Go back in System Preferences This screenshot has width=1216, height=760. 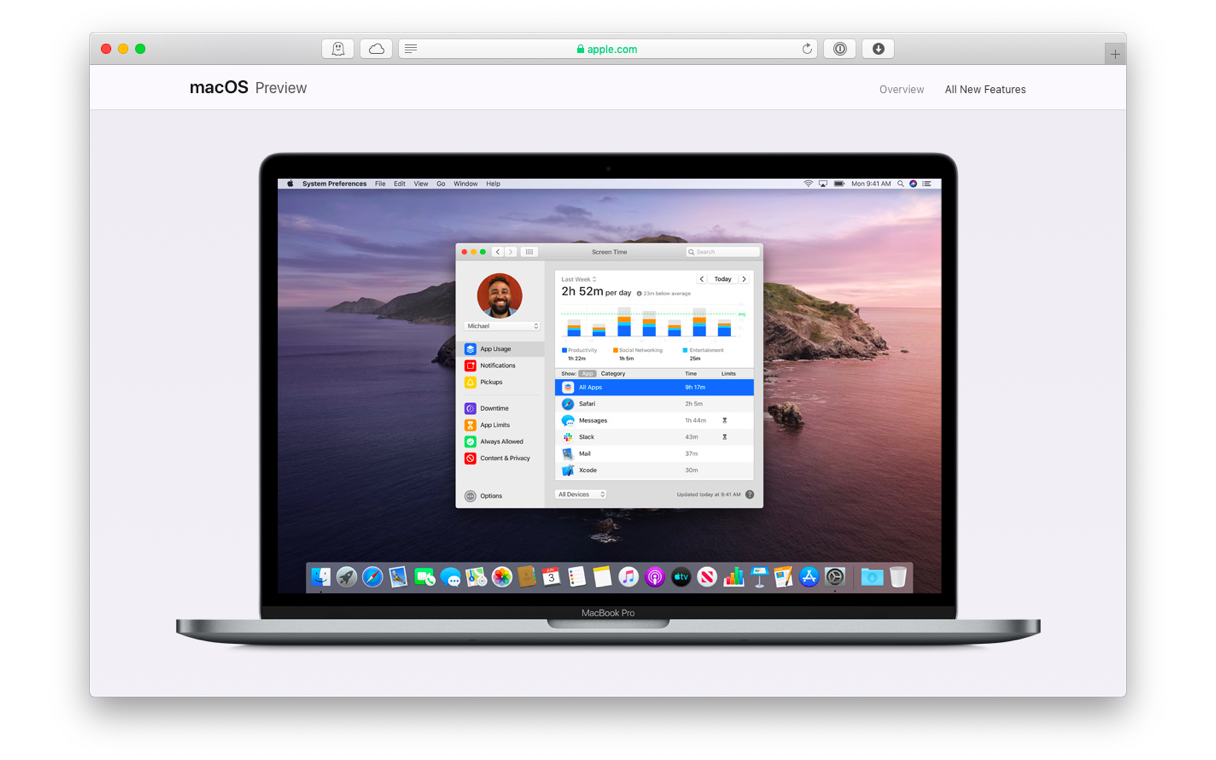click(498, 252)
